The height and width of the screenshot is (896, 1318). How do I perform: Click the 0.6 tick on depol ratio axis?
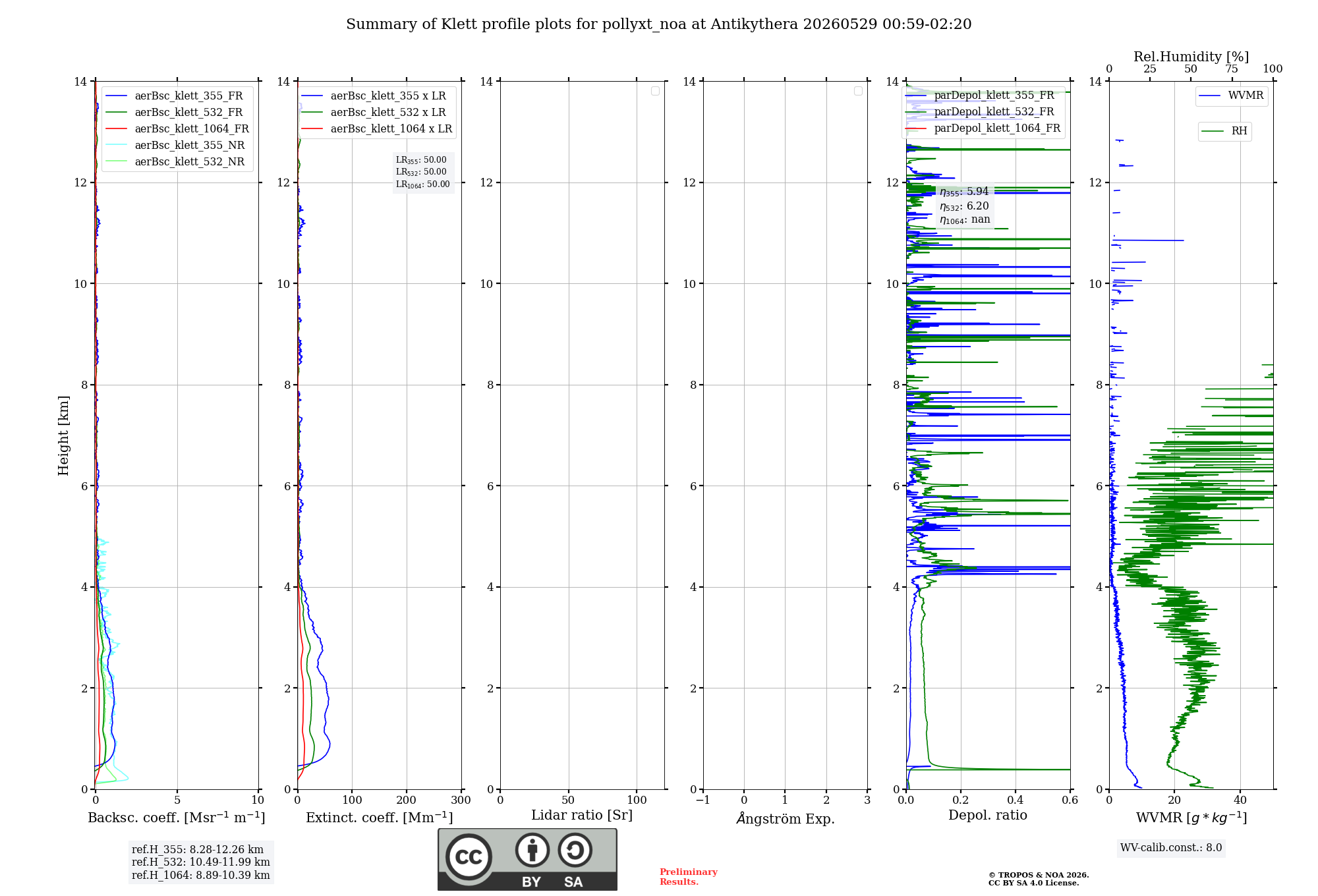click(1070, 800)
